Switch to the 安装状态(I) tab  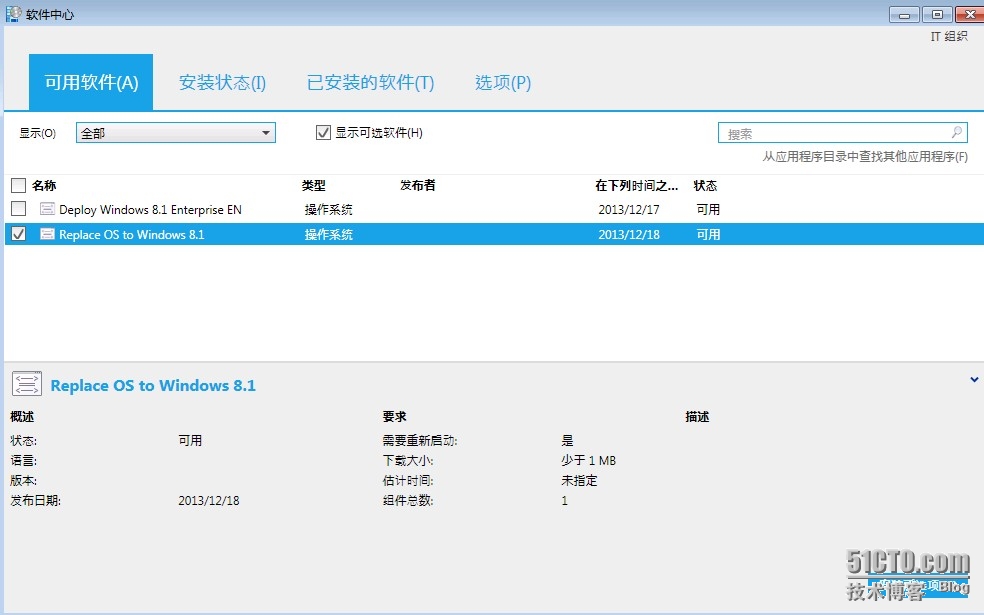pyautogui.click(x=222, y=82)
